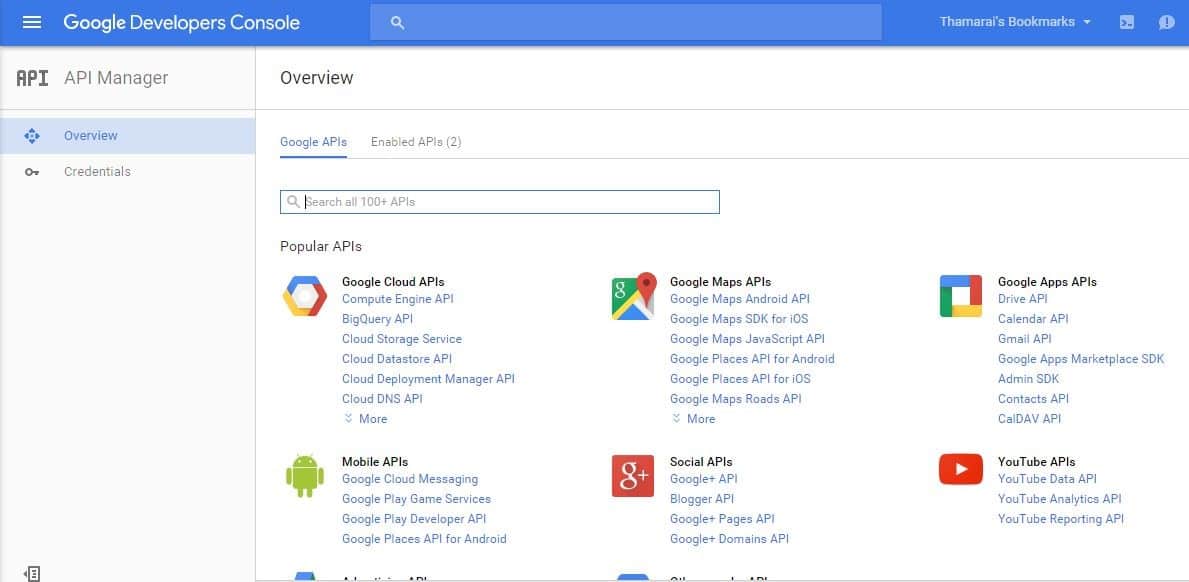
Task: Open Calendar API link
Action: click(1034, 319)
